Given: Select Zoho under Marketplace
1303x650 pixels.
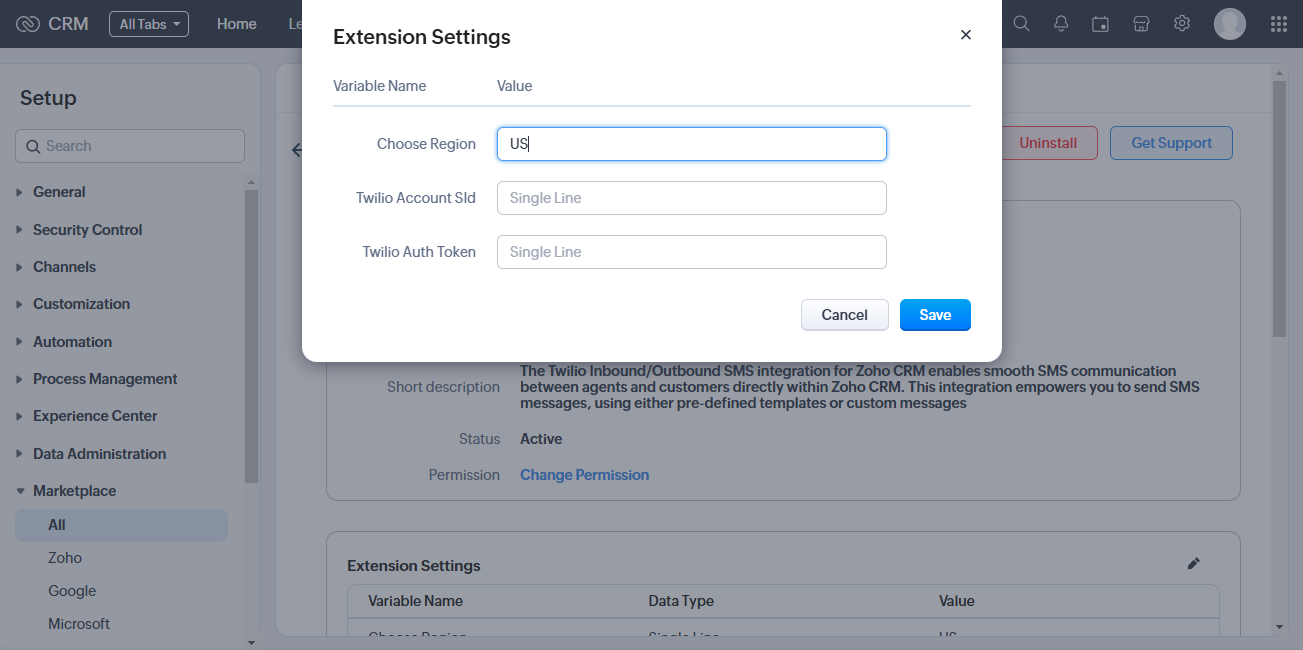Looking at the screenshot, I should [x=65, y=558].
